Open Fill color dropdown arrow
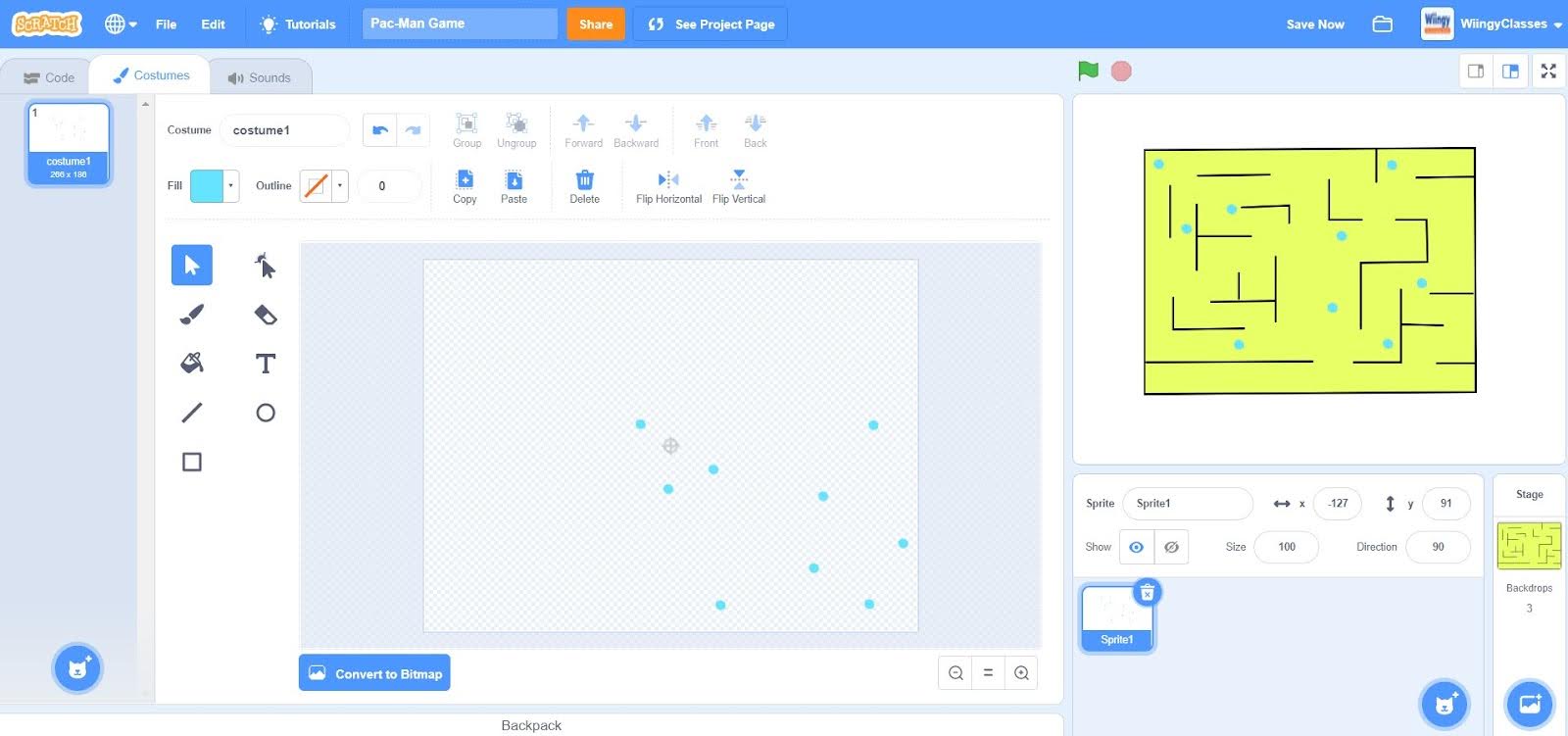The image size is (1568, 736). 231,185
